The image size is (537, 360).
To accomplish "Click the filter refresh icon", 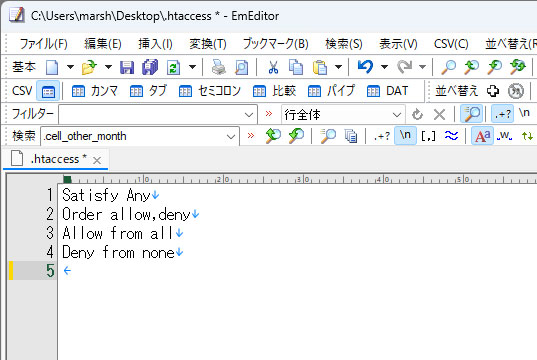I will click(x=417, y=114).
